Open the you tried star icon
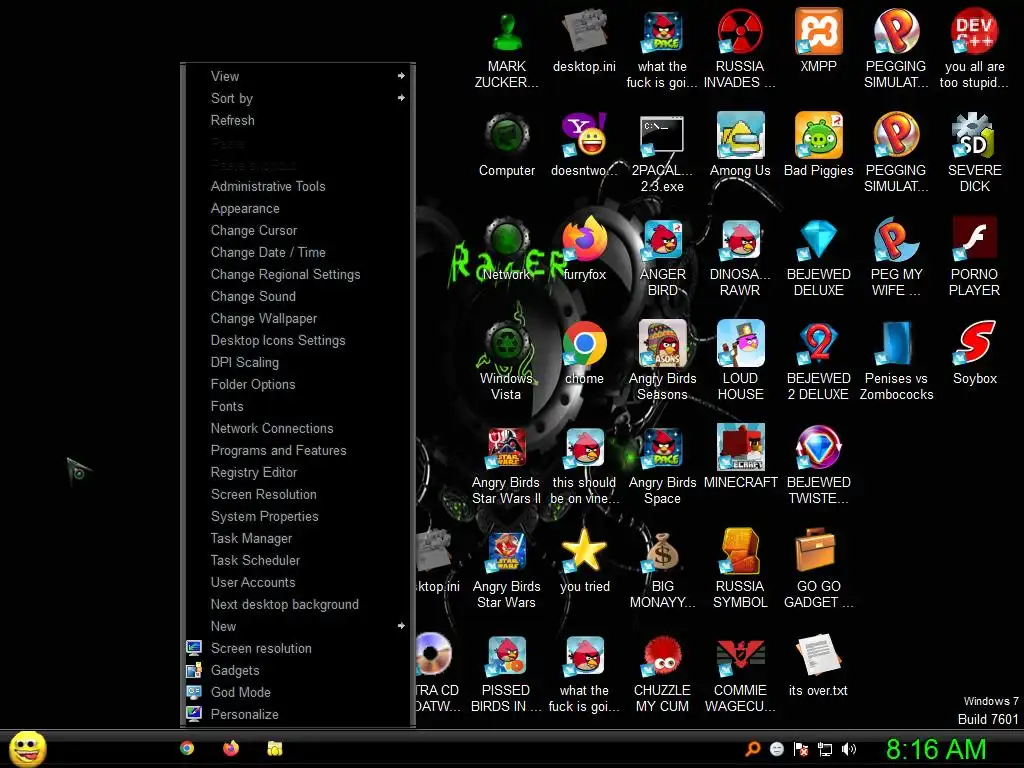This screenshot has height=768, width=1024. coord(584,562)
